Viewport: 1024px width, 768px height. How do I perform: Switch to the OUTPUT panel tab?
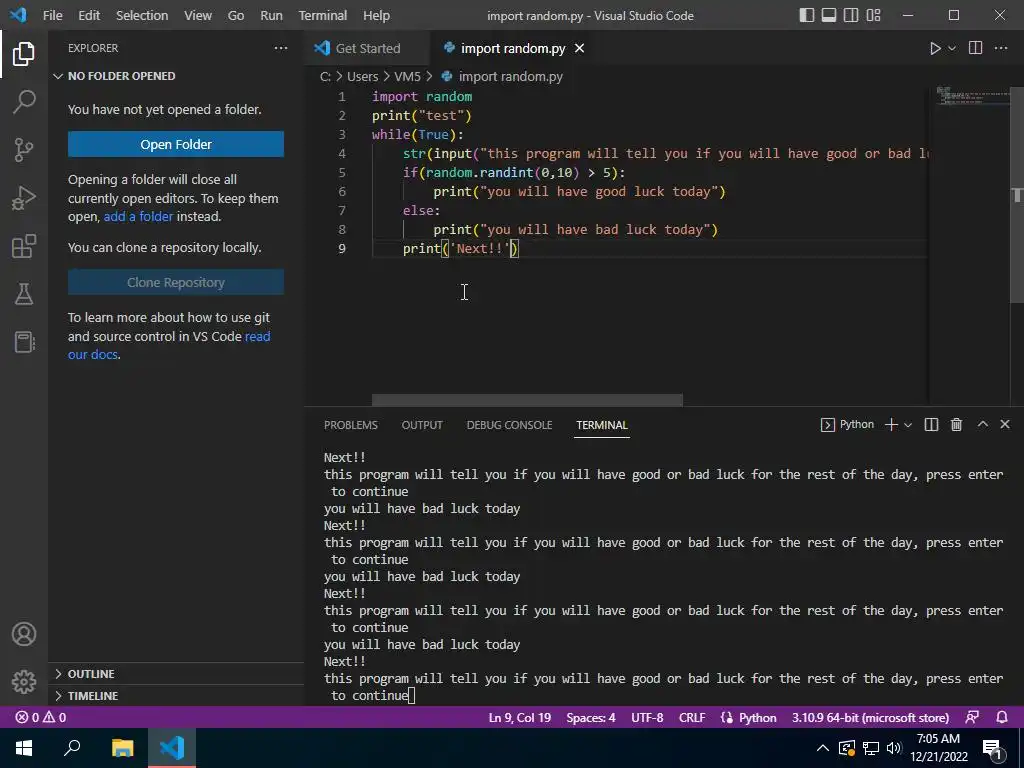point(422,425)
